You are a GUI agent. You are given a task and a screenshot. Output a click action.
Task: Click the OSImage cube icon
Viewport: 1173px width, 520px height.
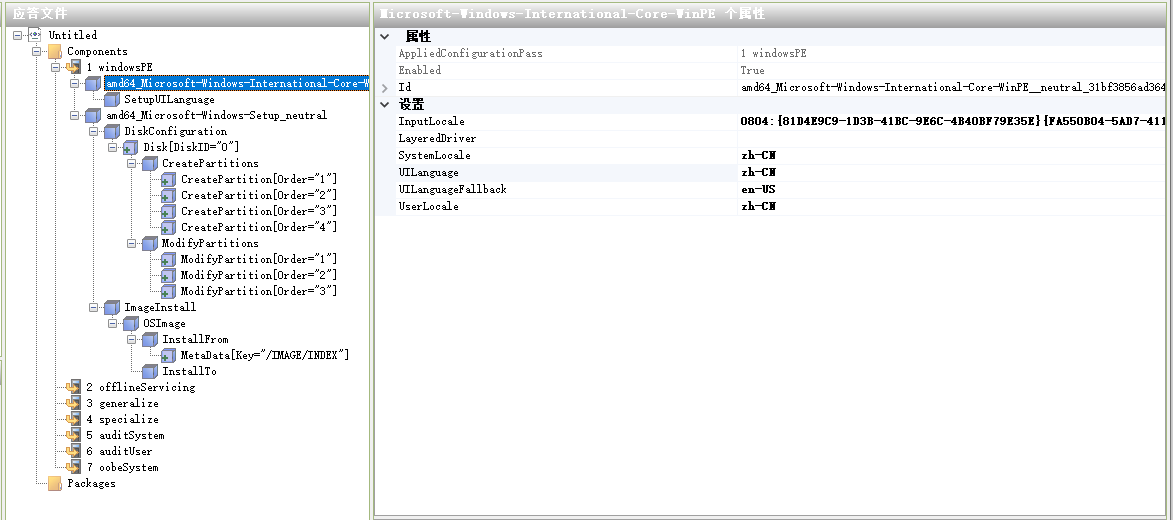click(130, 323)
